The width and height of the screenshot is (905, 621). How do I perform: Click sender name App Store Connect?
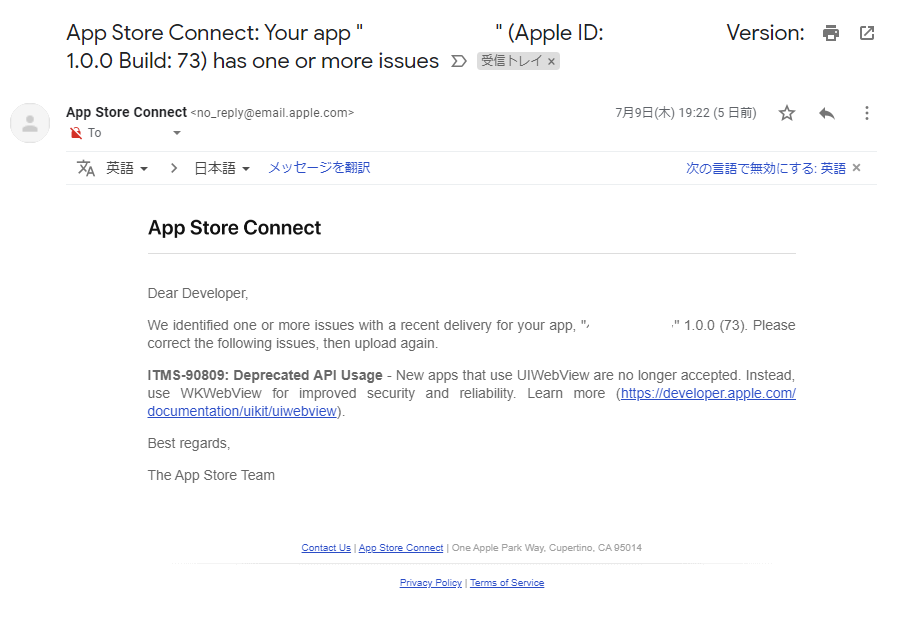pyautogui.click(x=126, y=112)
